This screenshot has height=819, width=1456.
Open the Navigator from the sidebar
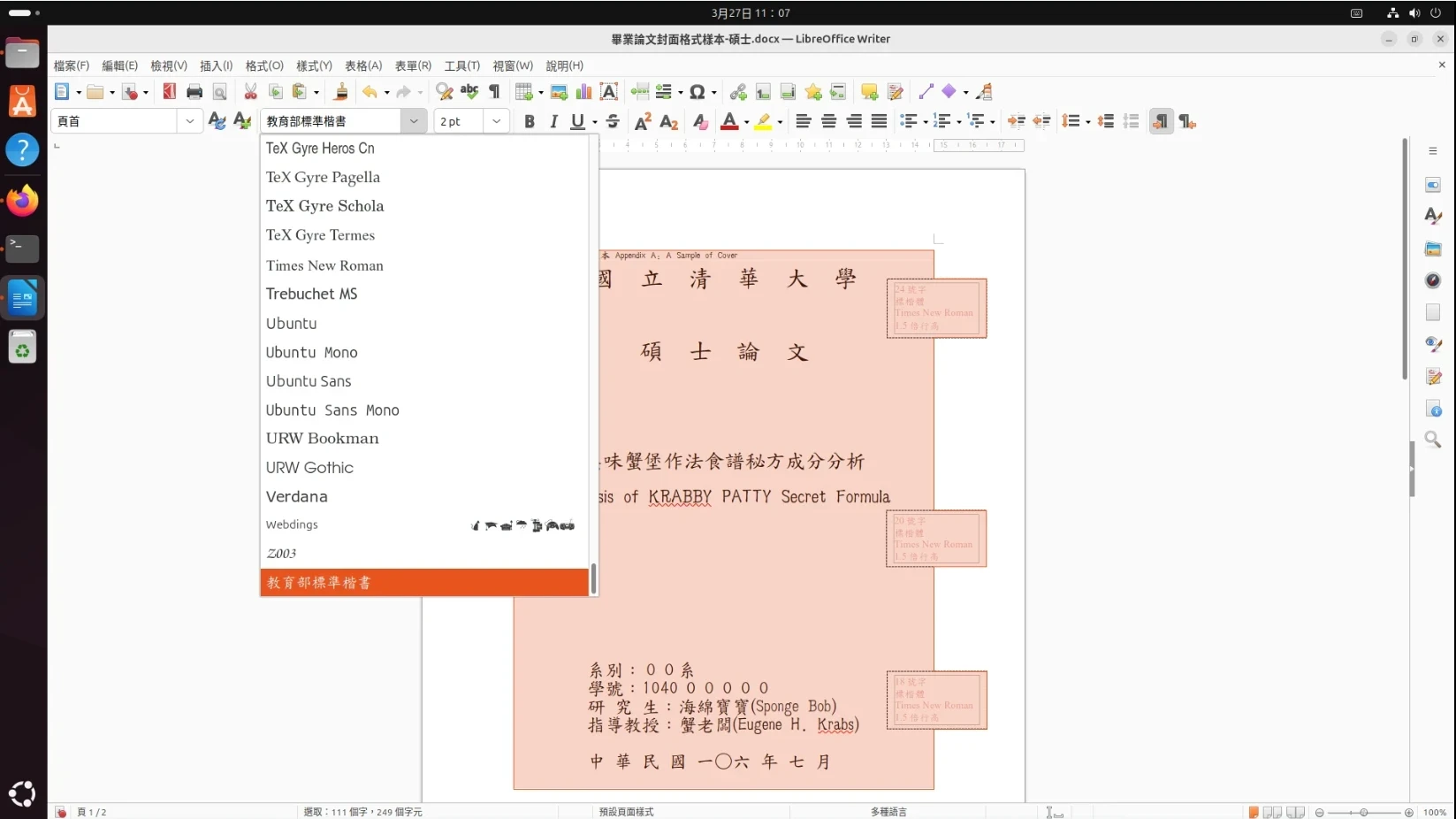[1433, 280]
